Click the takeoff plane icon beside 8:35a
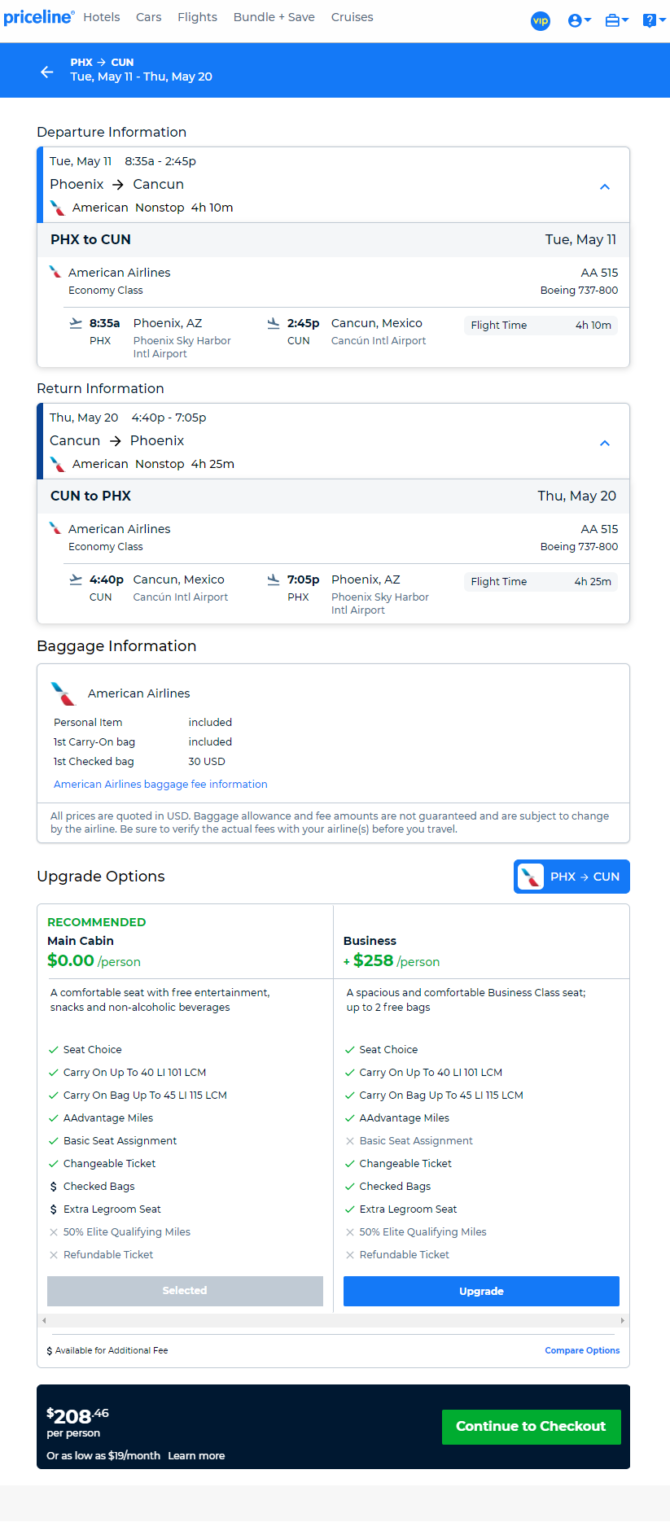 [76, 323]
